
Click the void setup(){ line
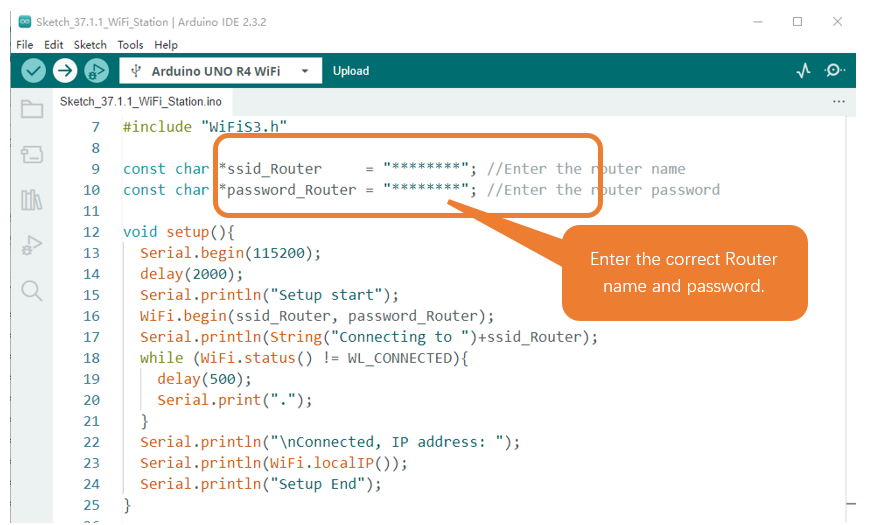[179, 232]
